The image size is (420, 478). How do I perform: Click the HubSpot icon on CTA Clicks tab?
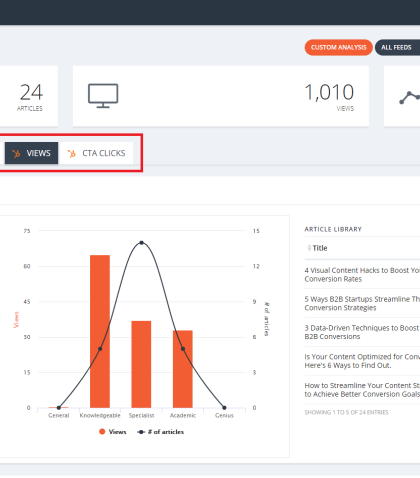click(72, 153)
